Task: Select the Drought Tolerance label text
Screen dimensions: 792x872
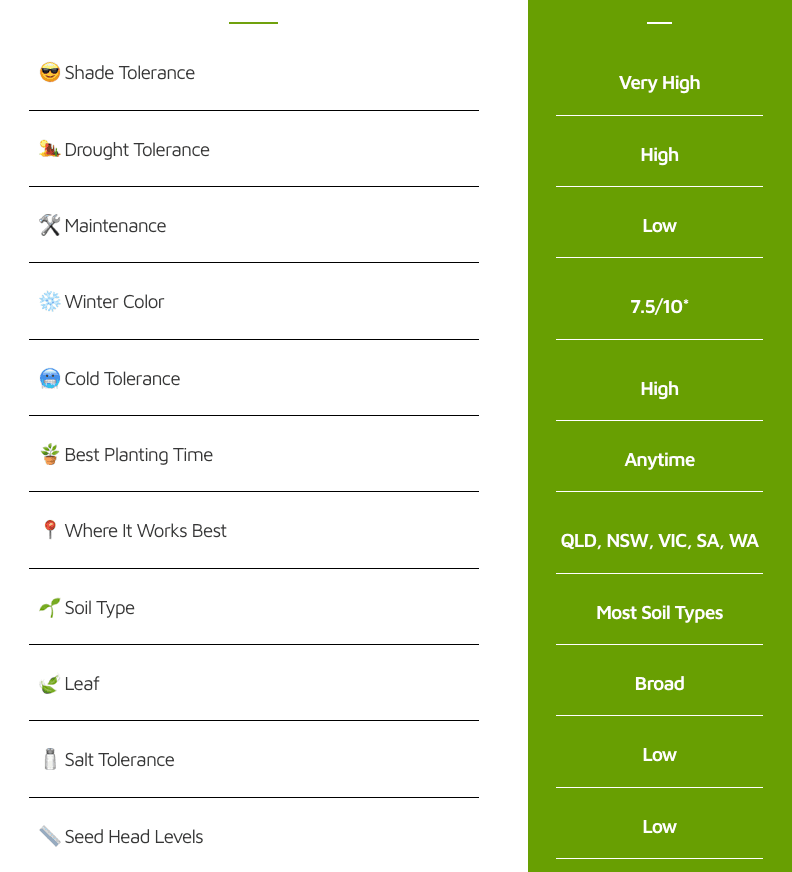Action: pos(137,150)
